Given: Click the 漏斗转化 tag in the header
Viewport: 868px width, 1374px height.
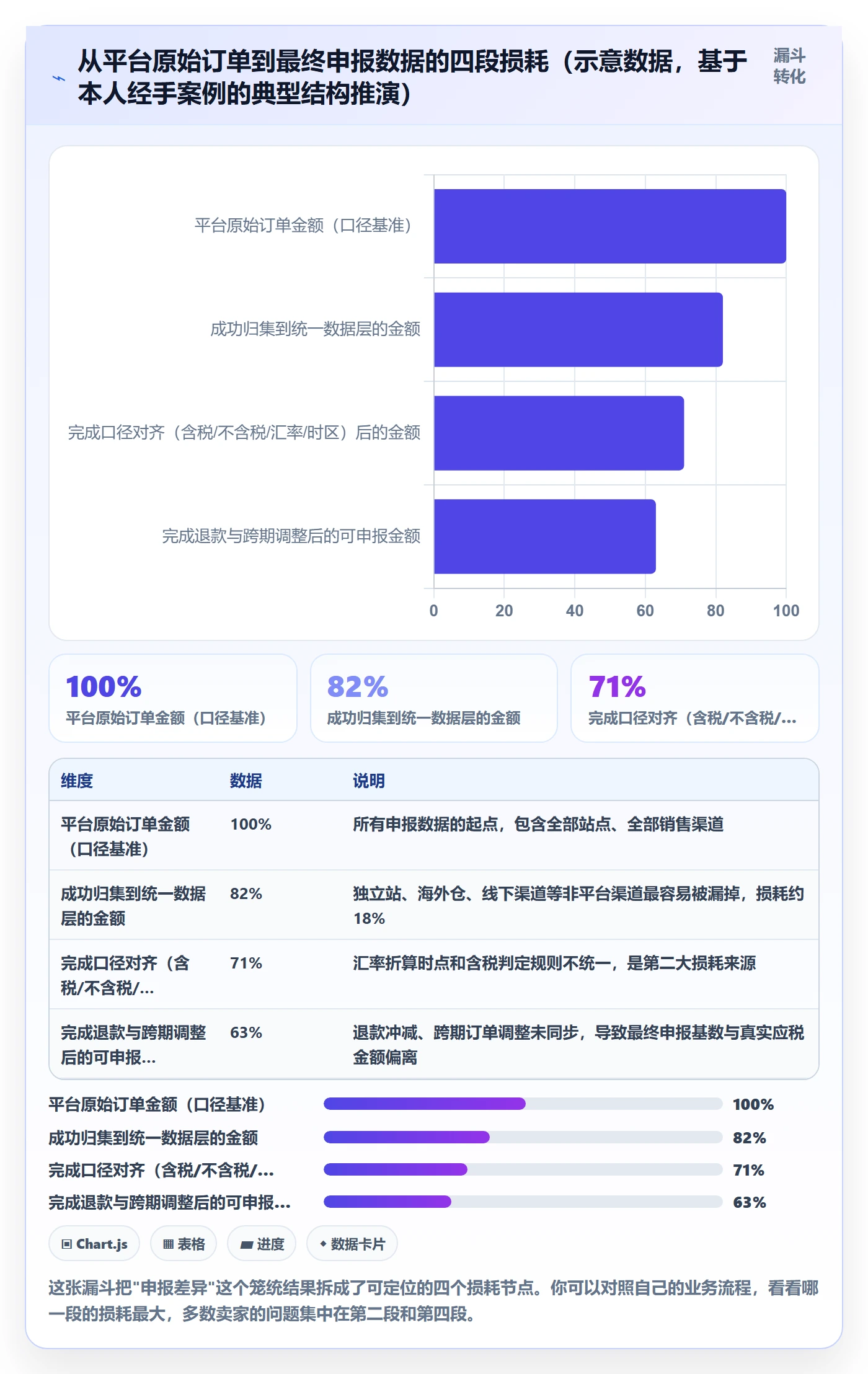Looking at the screenshot, I should (x=789, y=66).
